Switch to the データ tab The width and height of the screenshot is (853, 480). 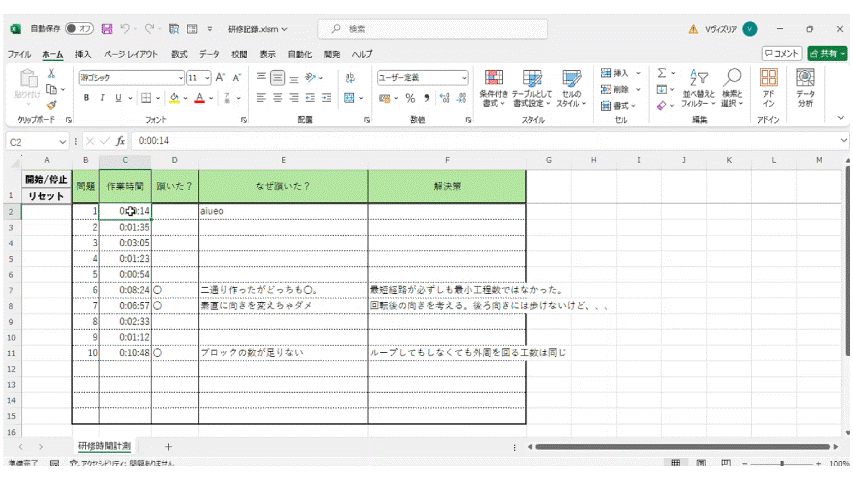click(x=209, y=54)
